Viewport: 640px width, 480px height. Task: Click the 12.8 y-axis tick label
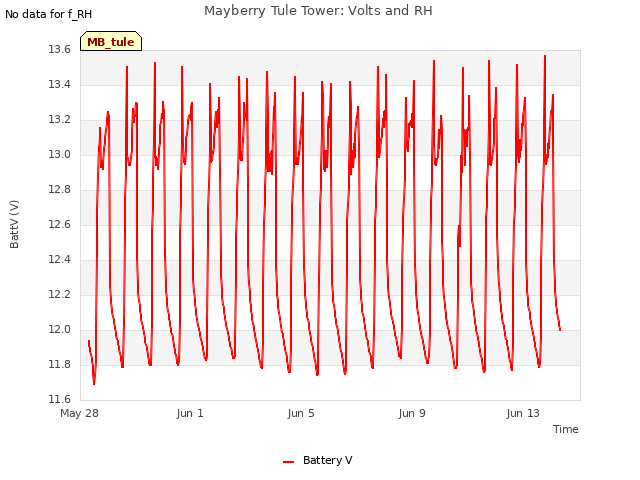(x=60, y=189)
